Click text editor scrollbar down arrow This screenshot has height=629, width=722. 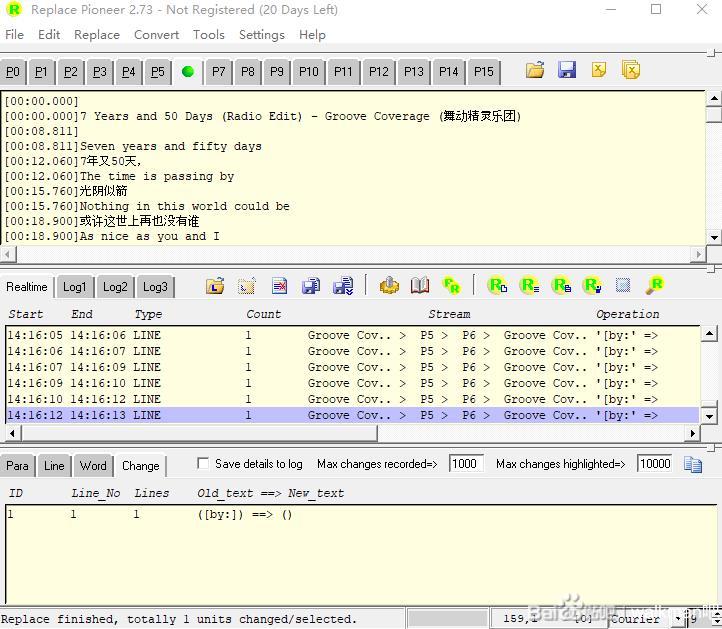tap(714, 238)
